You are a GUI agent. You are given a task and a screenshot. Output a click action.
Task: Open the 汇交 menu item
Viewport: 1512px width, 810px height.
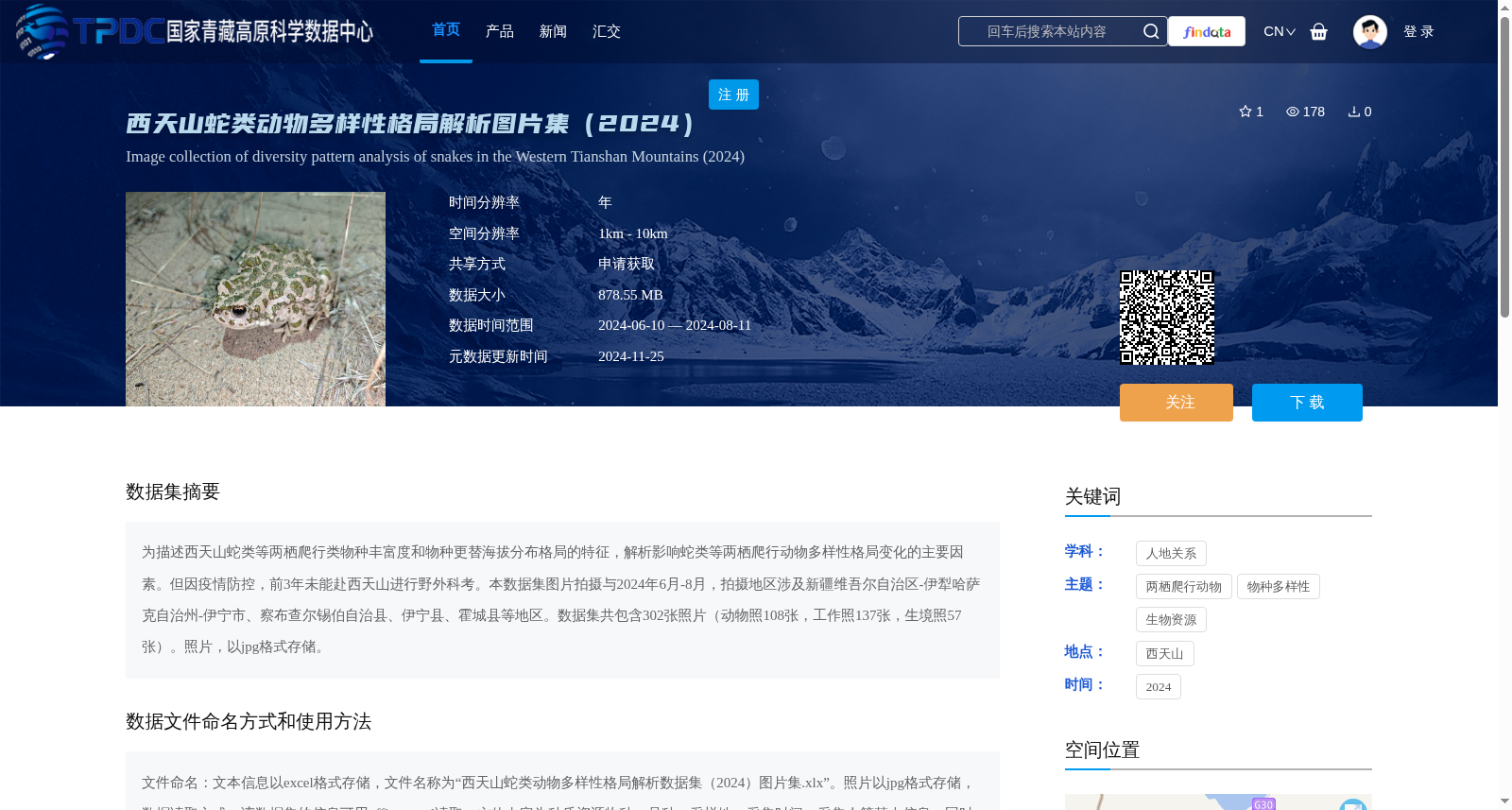click(607, 31)
